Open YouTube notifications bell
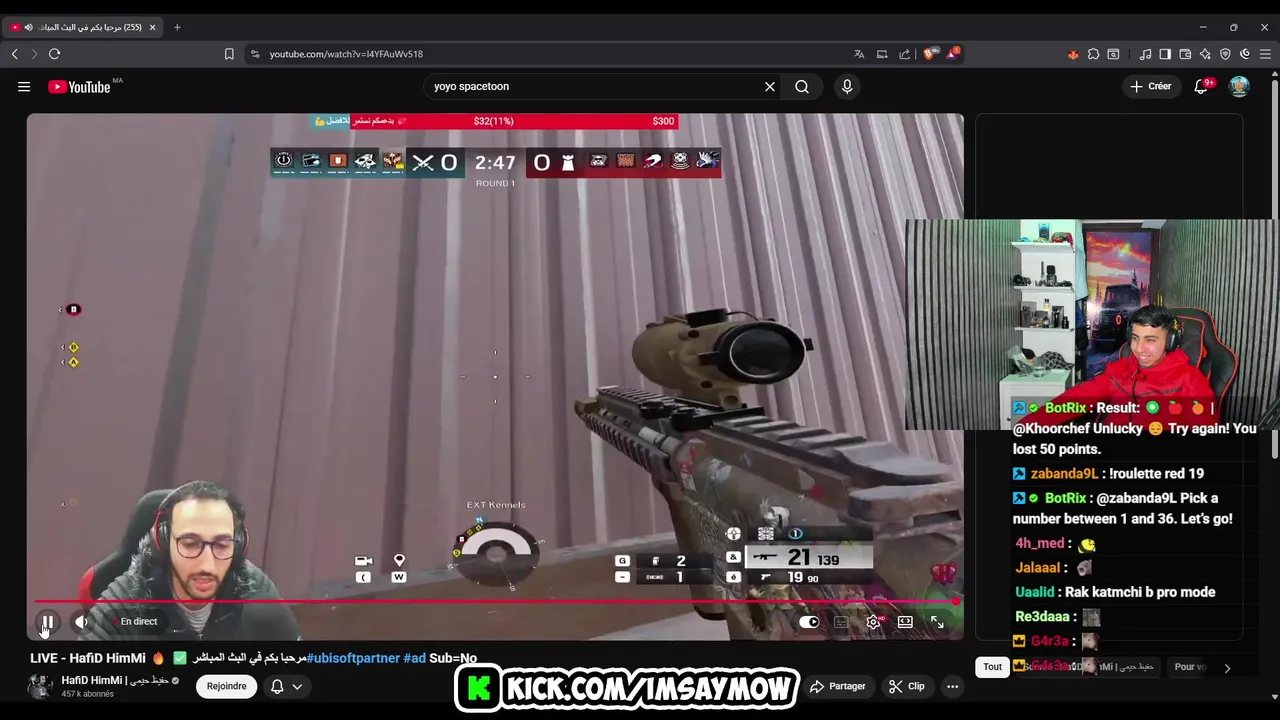The height and width of the screenshot is (720, 1280). tap(1202, 87)
